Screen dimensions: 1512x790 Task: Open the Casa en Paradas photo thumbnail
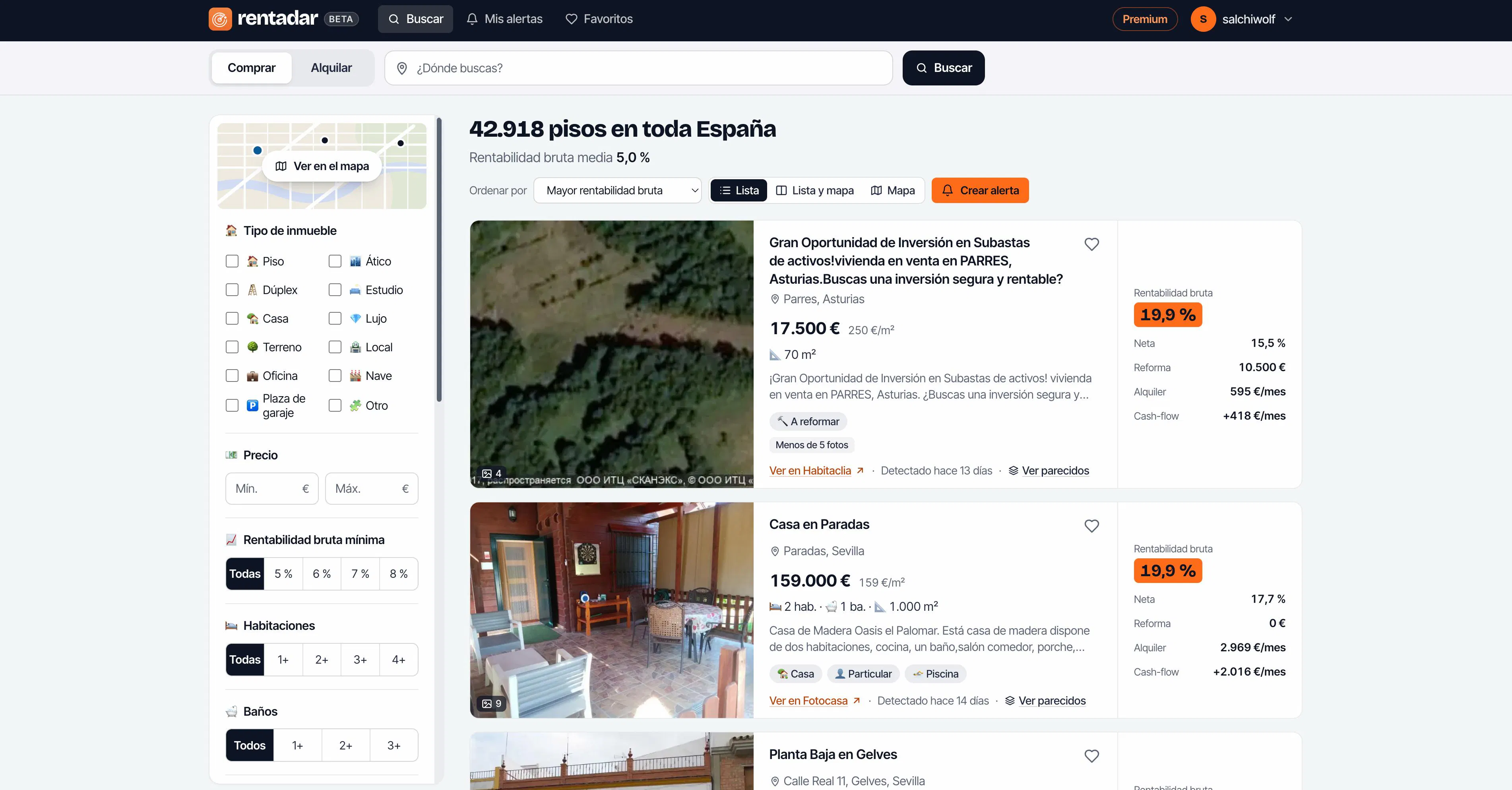pos(612,610)
